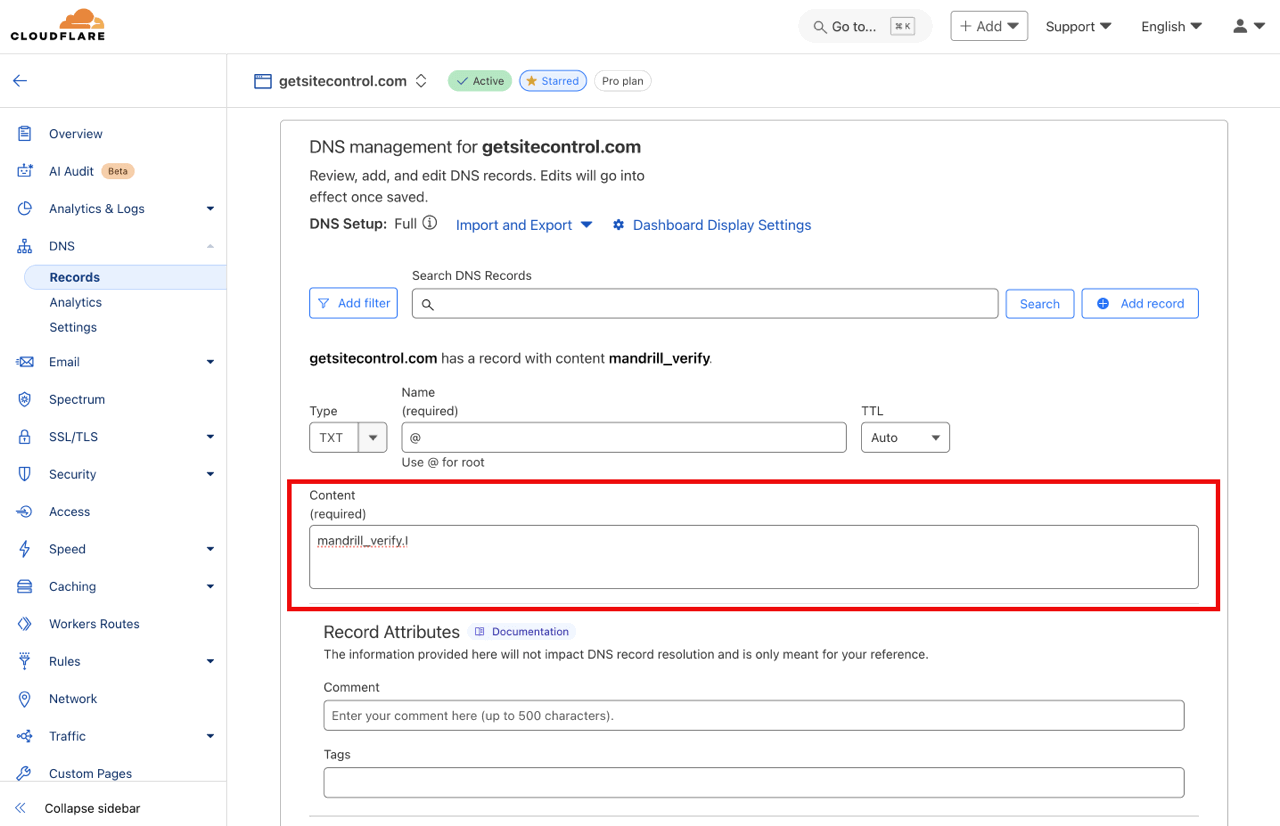
Task: Expand the Import and Export menu
Action: click(x=523, y=225)
